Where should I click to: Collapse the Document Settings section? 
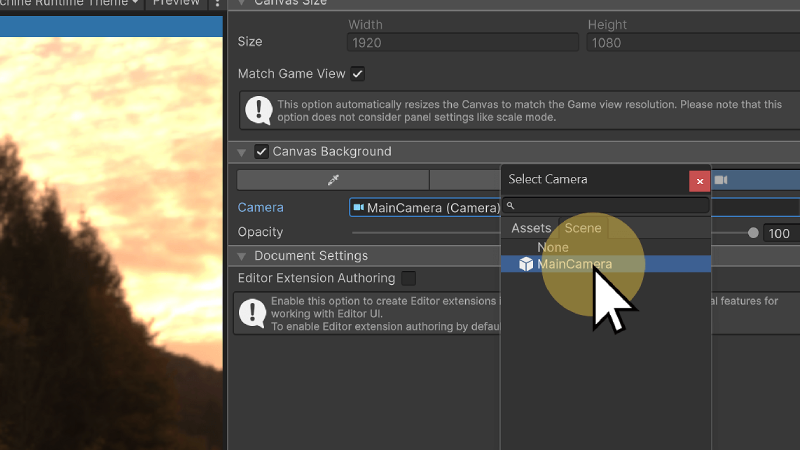click(x=242, y=256)
